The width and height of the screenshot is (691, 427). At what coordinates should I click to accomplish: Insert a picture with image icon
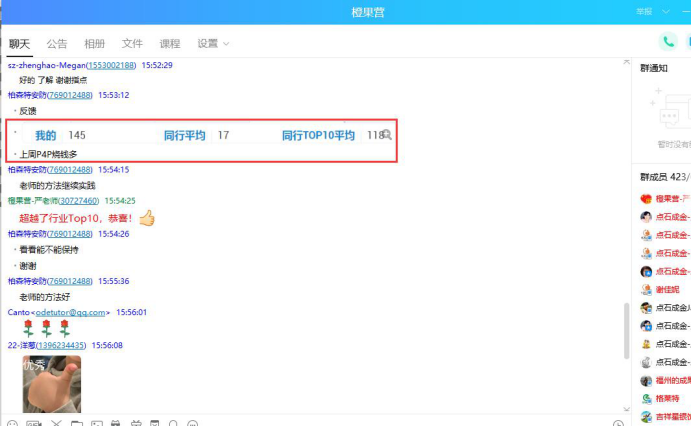[x=97, y=424]
